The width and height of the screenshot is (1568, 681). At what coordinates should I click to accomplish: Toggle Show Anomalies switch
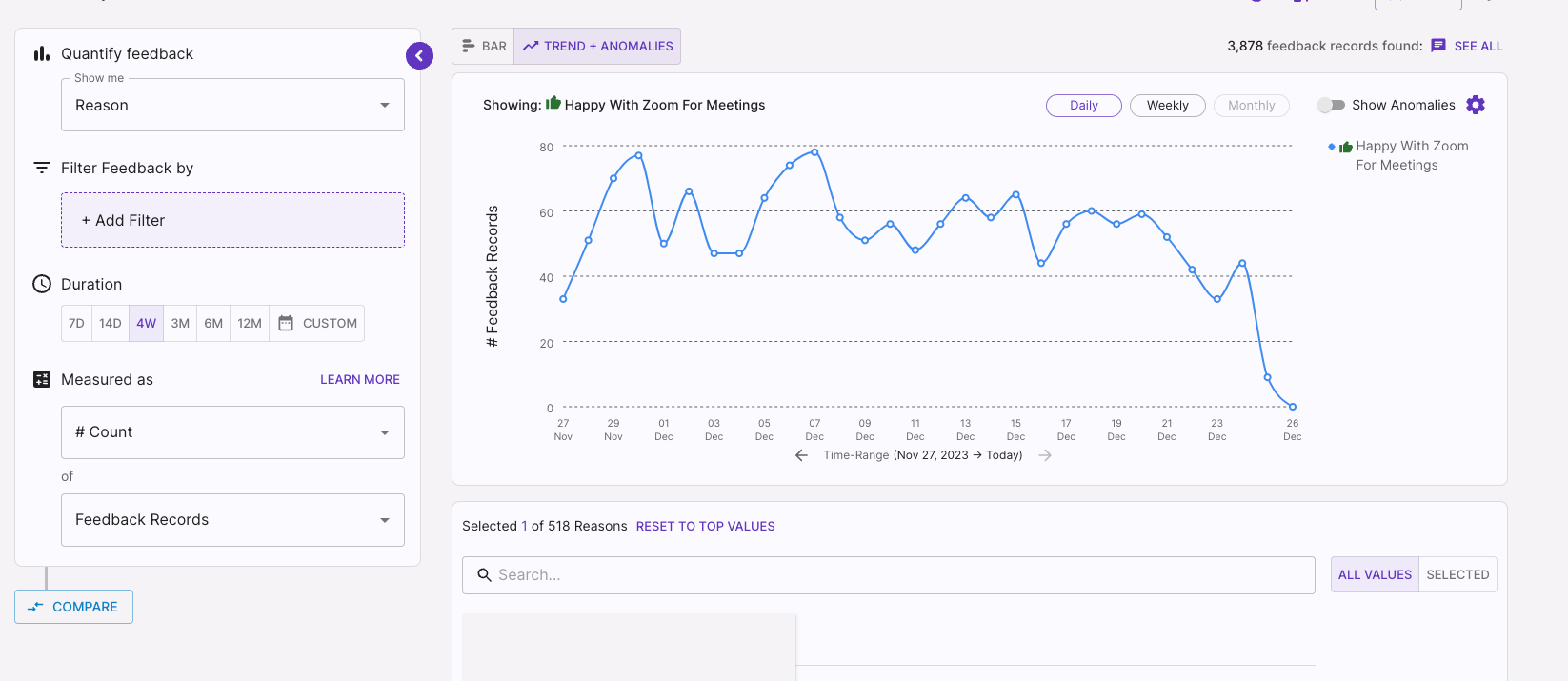[1331, 105]
